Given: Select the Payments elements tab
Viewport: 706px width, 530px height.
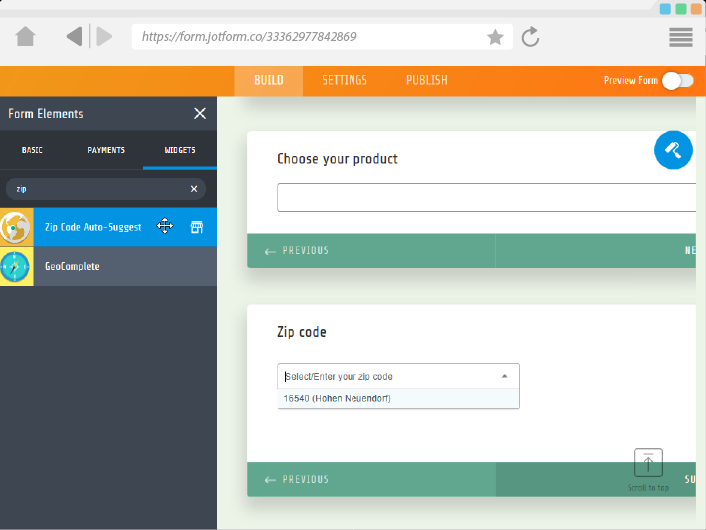Looking at the screenshot, I should (106, 150).
